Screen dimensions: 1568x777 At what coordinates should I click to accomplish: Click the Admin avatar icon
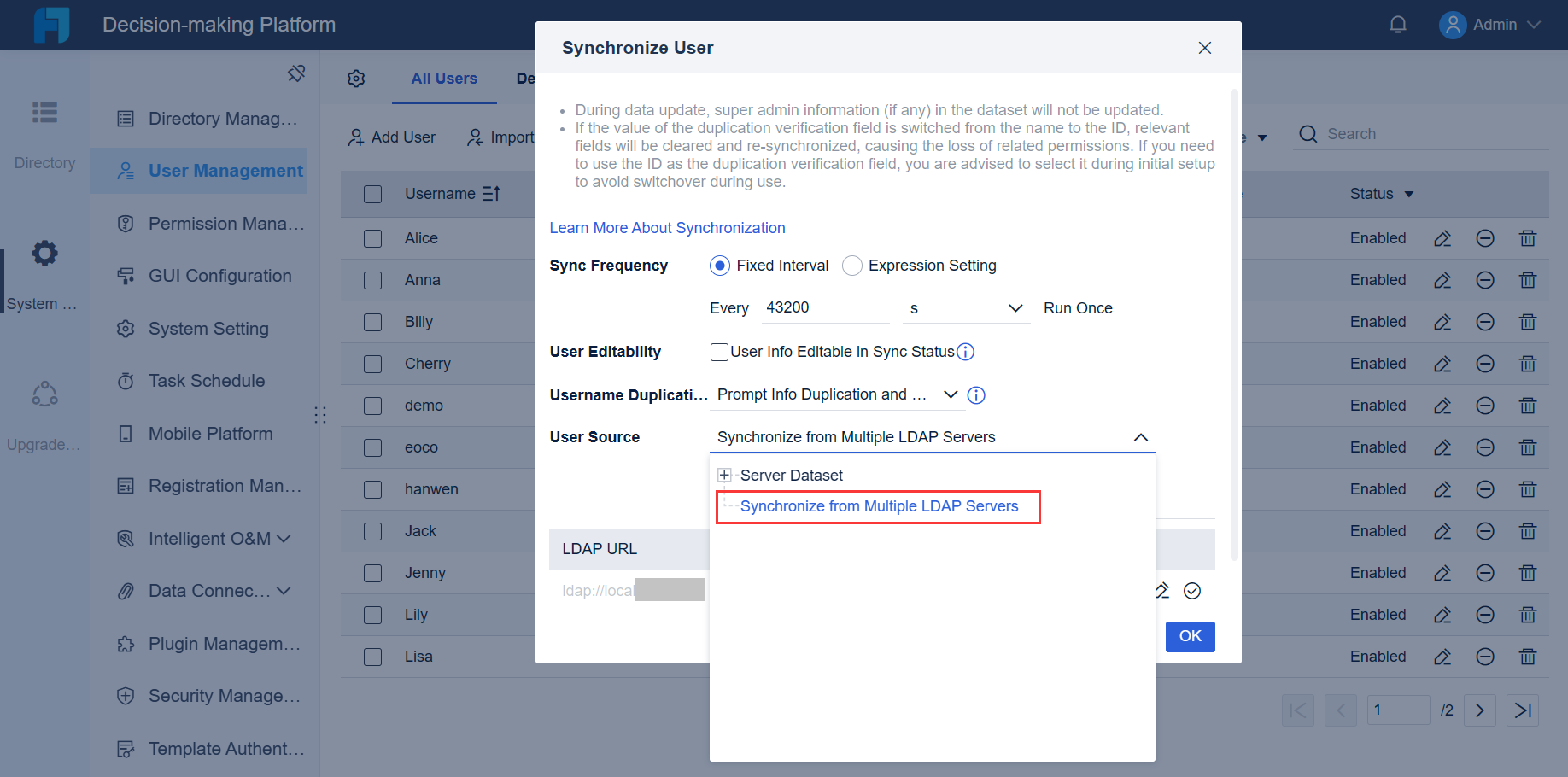(x=1451, y=24)
